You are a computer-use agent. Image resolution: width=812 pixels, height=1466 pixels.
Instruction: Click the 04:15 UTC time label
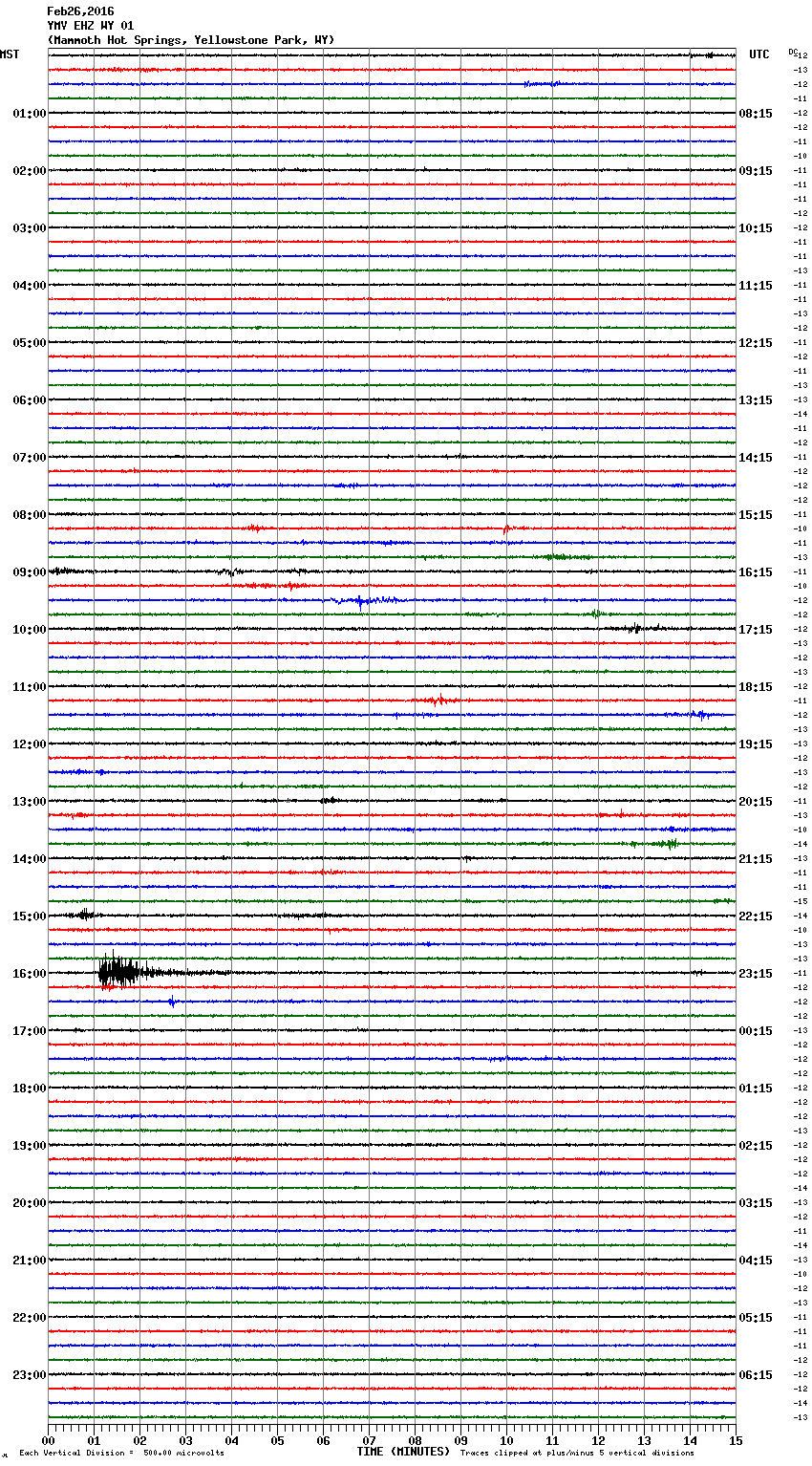(x=756, y=1261)
